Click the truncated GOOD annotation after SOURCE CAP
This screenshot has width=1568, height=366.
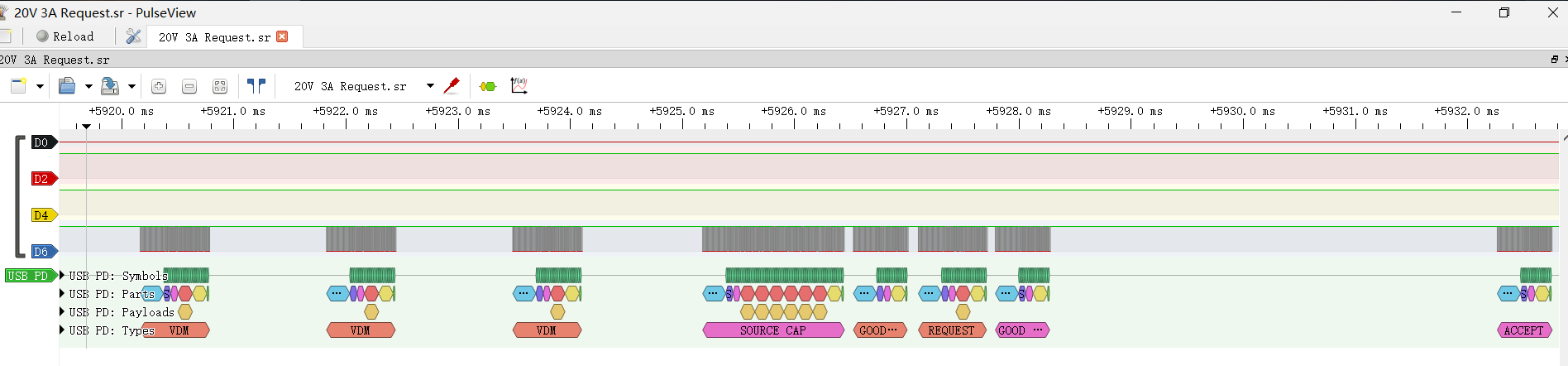(880, 330)
